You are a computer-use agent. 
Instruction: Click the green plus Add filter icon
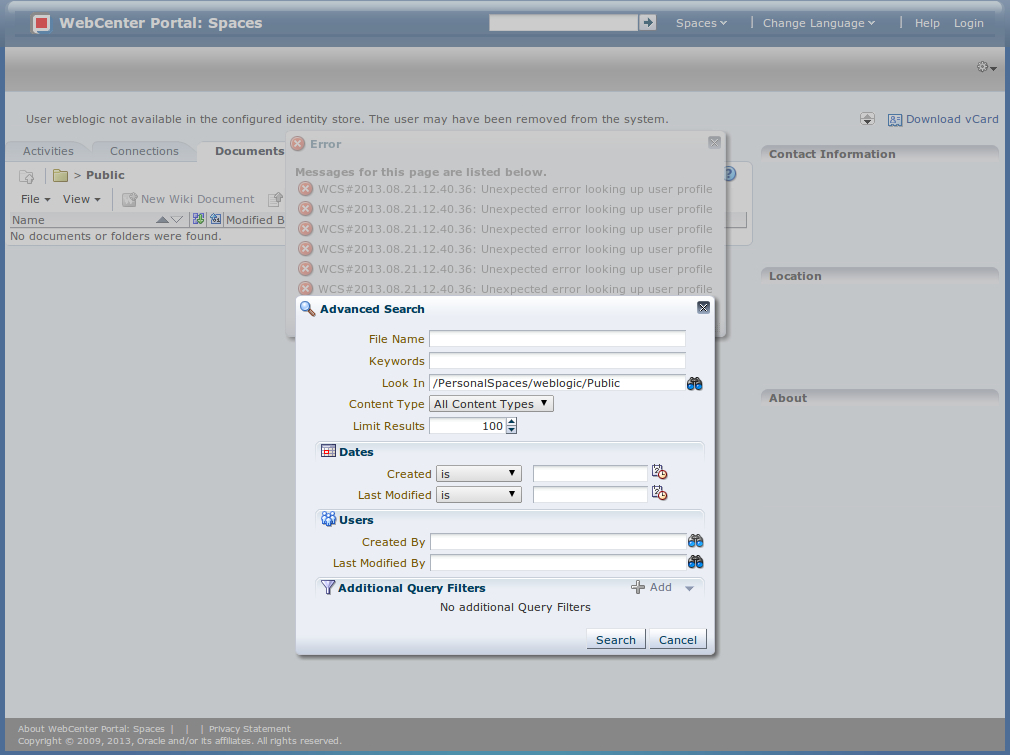click(638, 587)
